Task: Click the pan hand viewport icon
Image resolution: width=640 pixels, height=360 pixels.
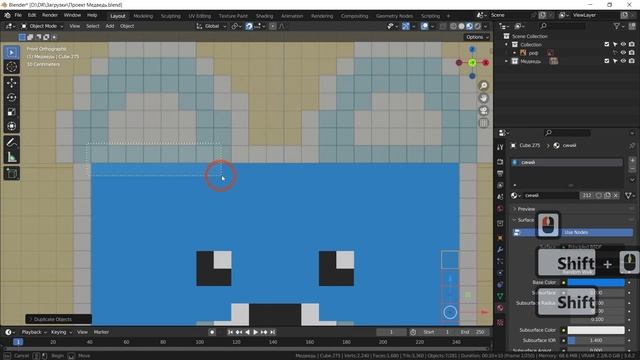Action: click(x=483, y=98)
